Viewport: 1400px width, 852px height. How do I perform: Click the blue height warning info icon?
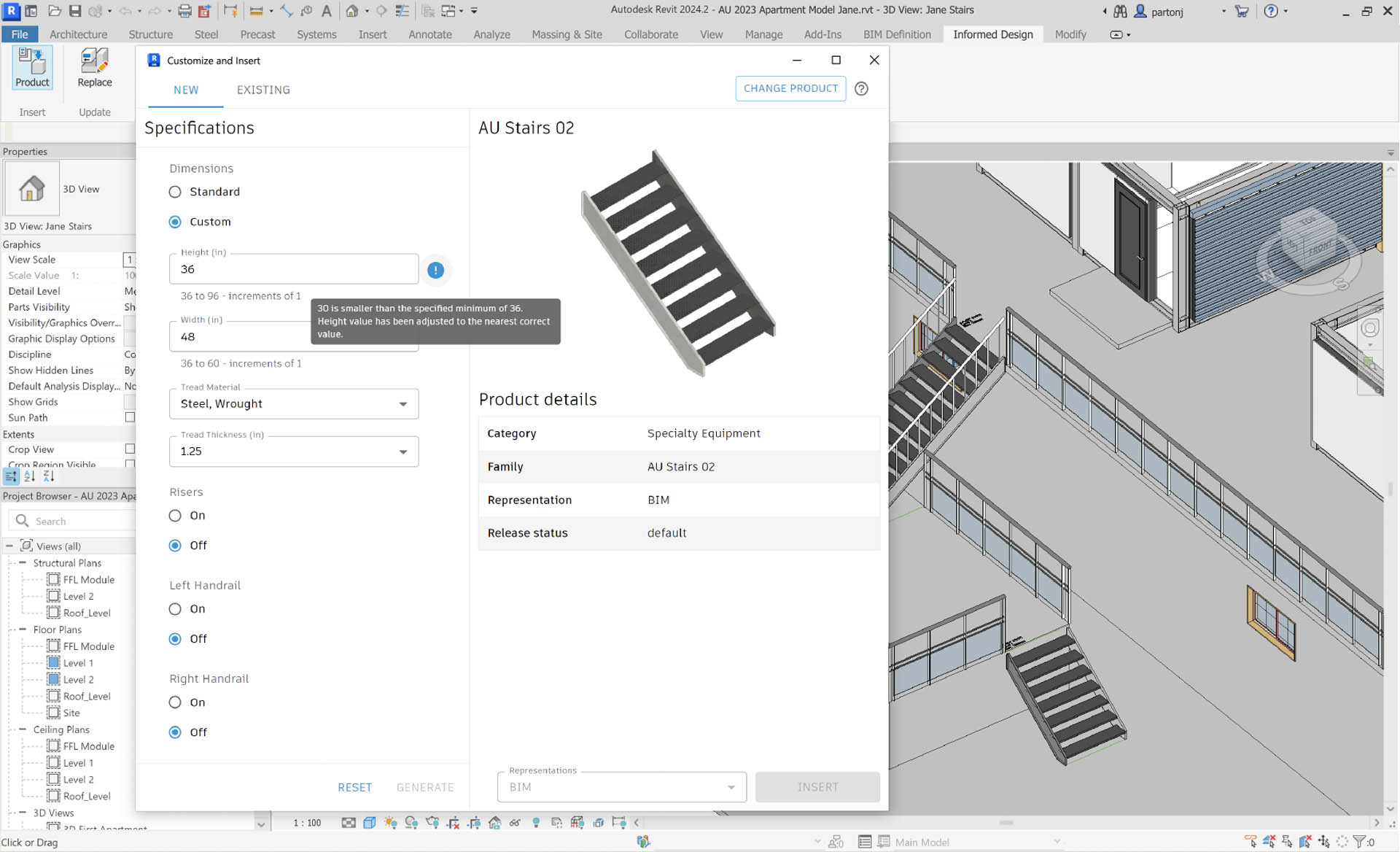pos(435,270)
